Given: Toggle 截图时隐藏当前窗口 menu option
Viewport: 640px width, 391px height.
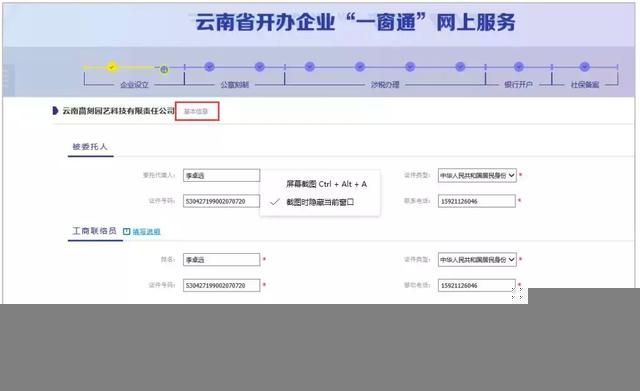Looking at the screenshot, I should [320, 202].
